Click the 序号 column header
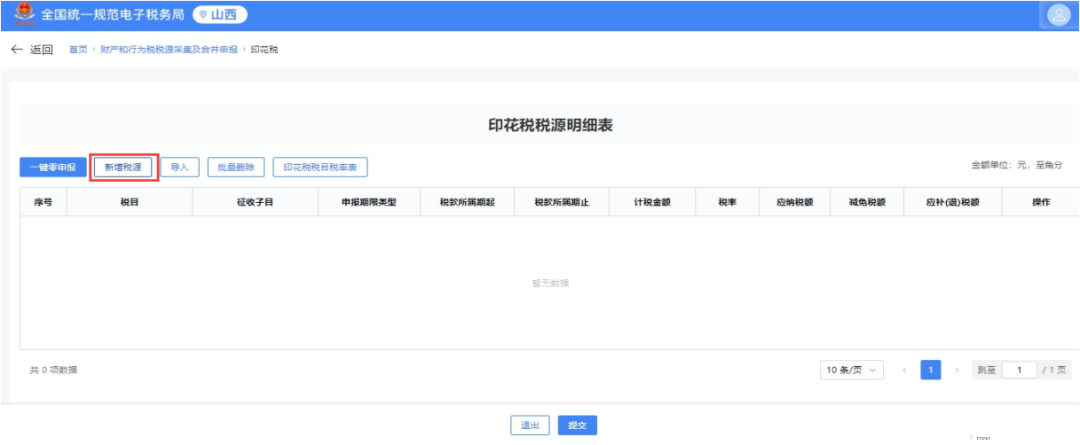The width and height of the screenshot is (1080, 445). 43,203
